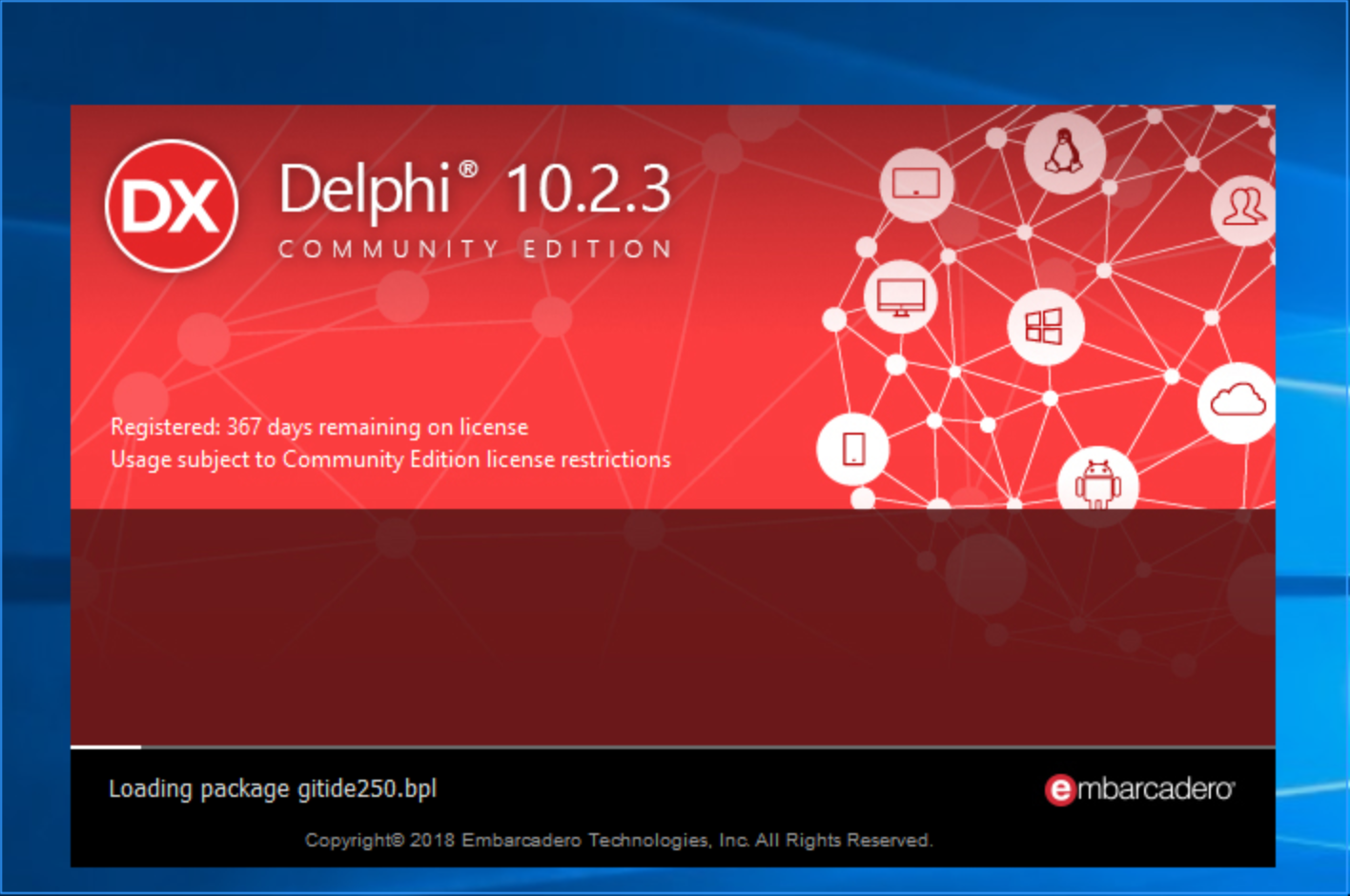The image size is (1350, 896).
Task: Click the Linux penguin icon
Action: [1064, 153]
